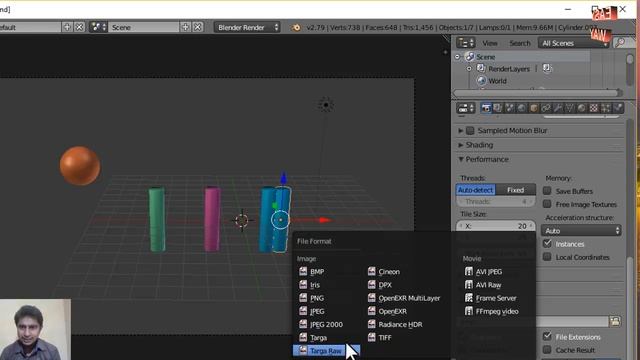This screenshot has width=640, height=360.
Task: Open the Particles properties tab
Action: (606, 108)
